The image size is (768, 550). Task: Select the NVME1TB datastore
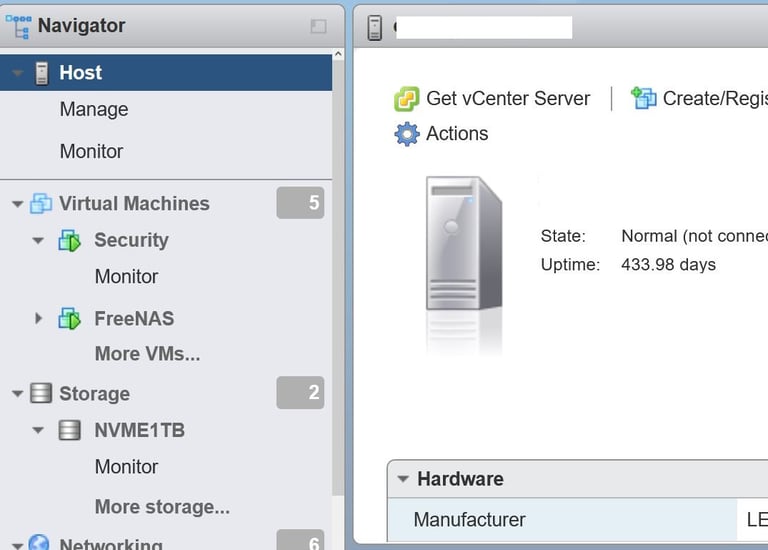tap(140, 430)
